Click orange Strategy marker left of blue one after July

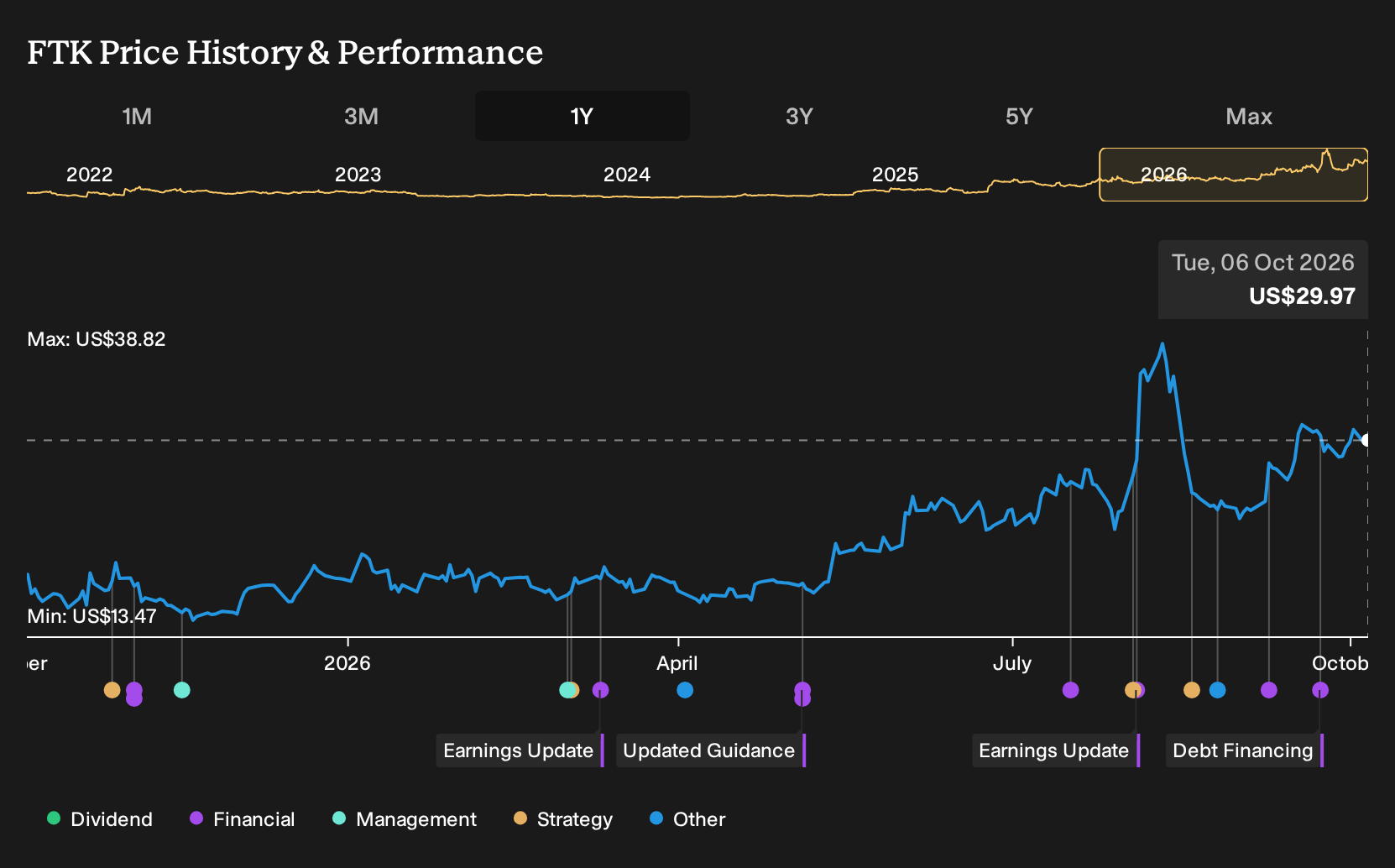[1192, 690]
